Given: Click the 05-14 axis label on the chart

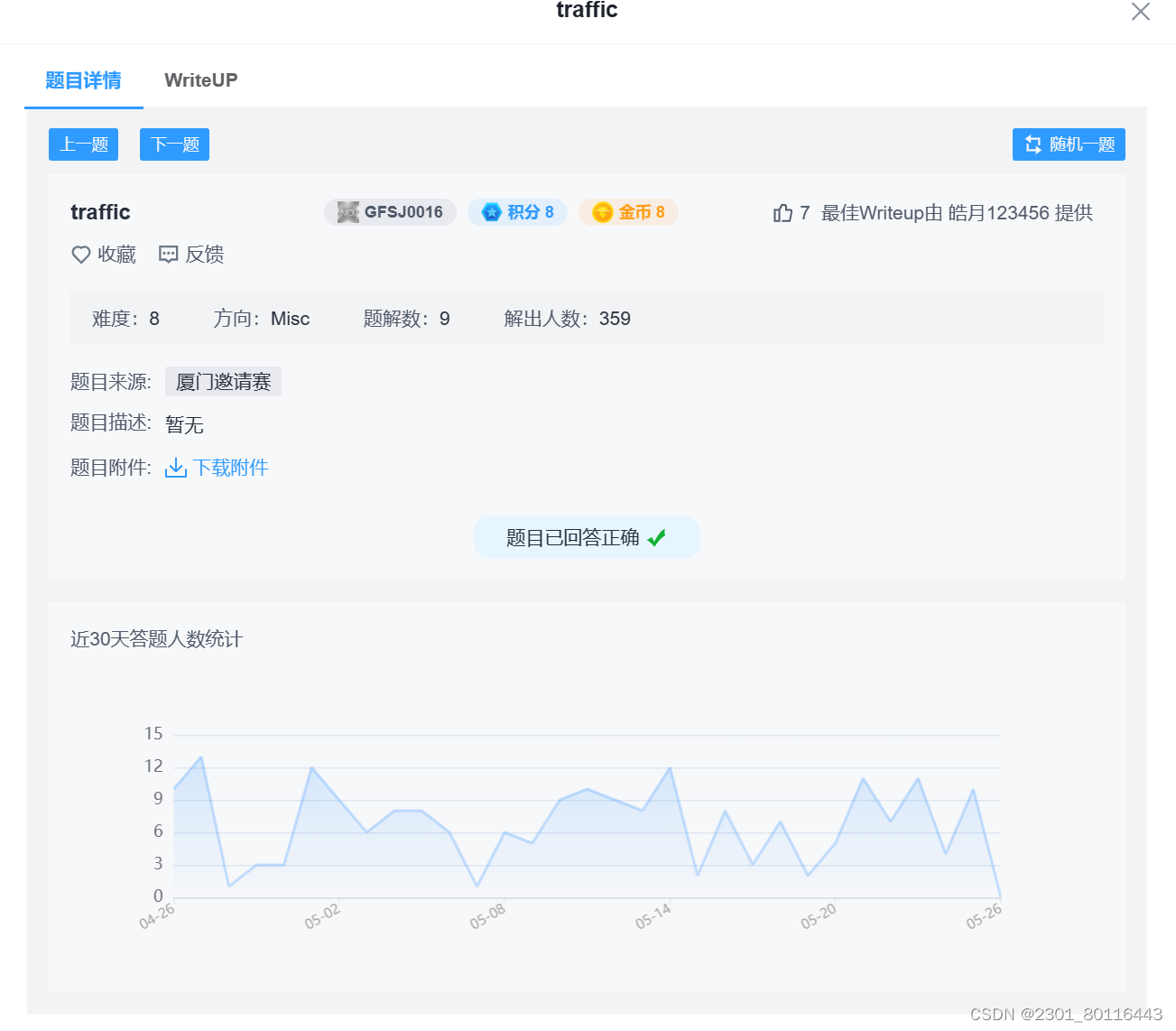Looking at the screenshot, I should point(654,916).
